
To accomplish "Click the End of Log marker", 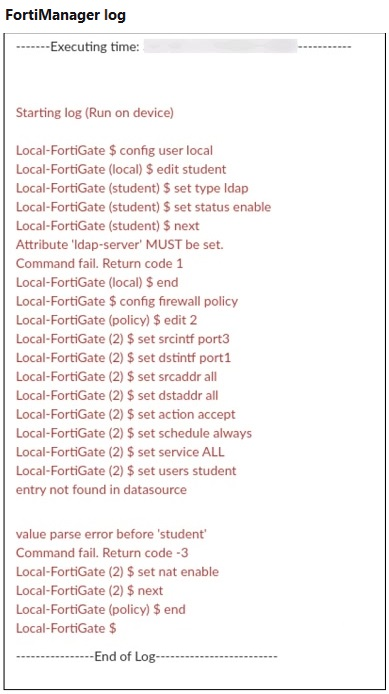I will pyautogui.click(x=146, y=656).
